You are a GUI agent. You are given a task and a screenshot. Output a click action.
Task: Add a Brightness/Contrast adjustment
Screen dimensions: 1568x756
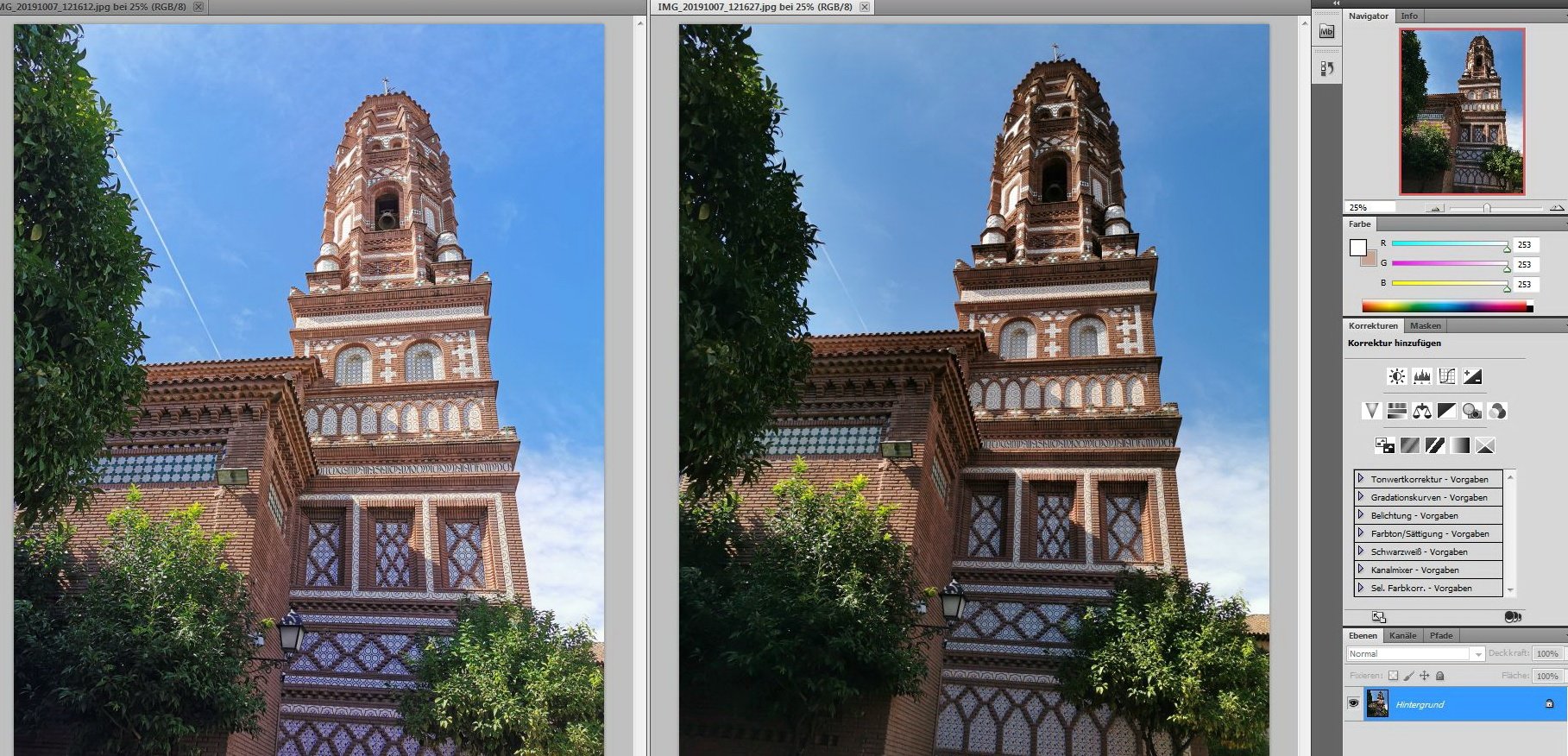[1396, 376]
